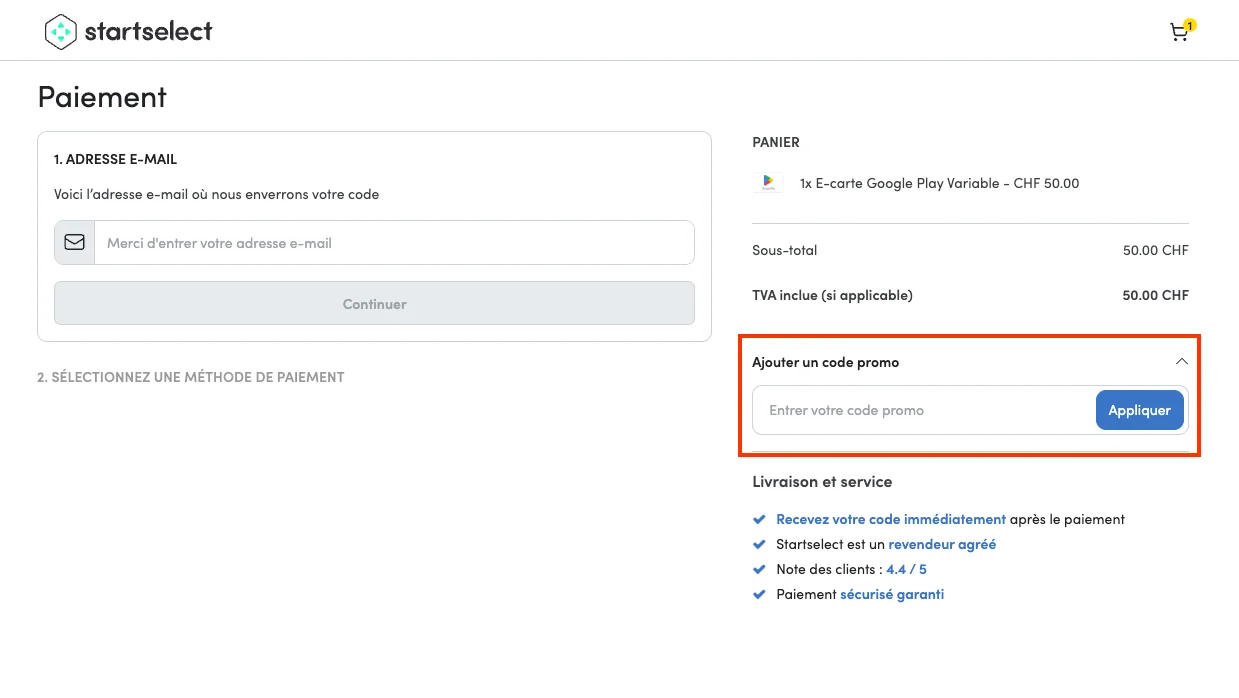Open the shopping cart icon
Screen dimensions: 1239x698
1178,33
